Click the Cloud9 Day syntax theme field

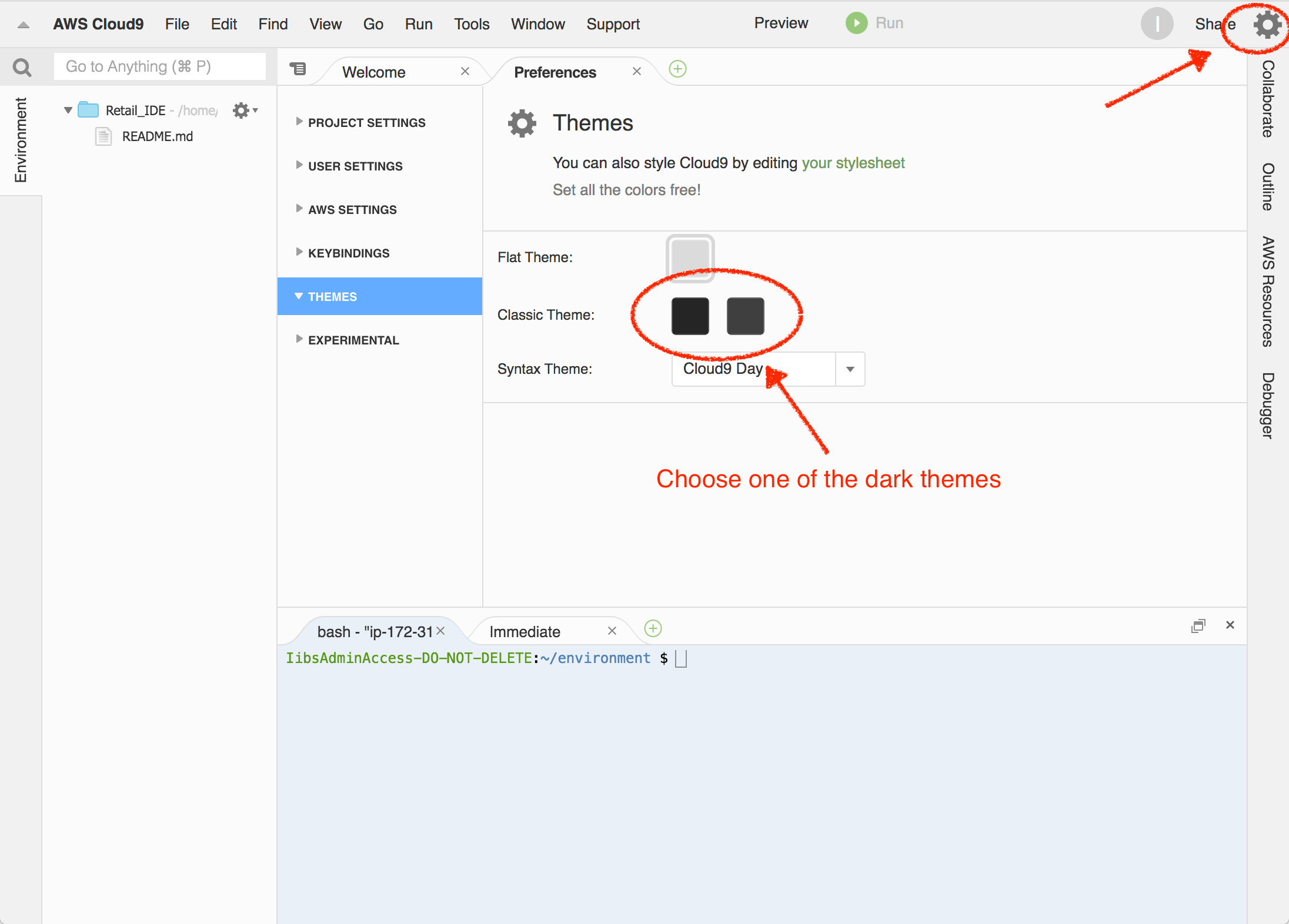(754, 369)
